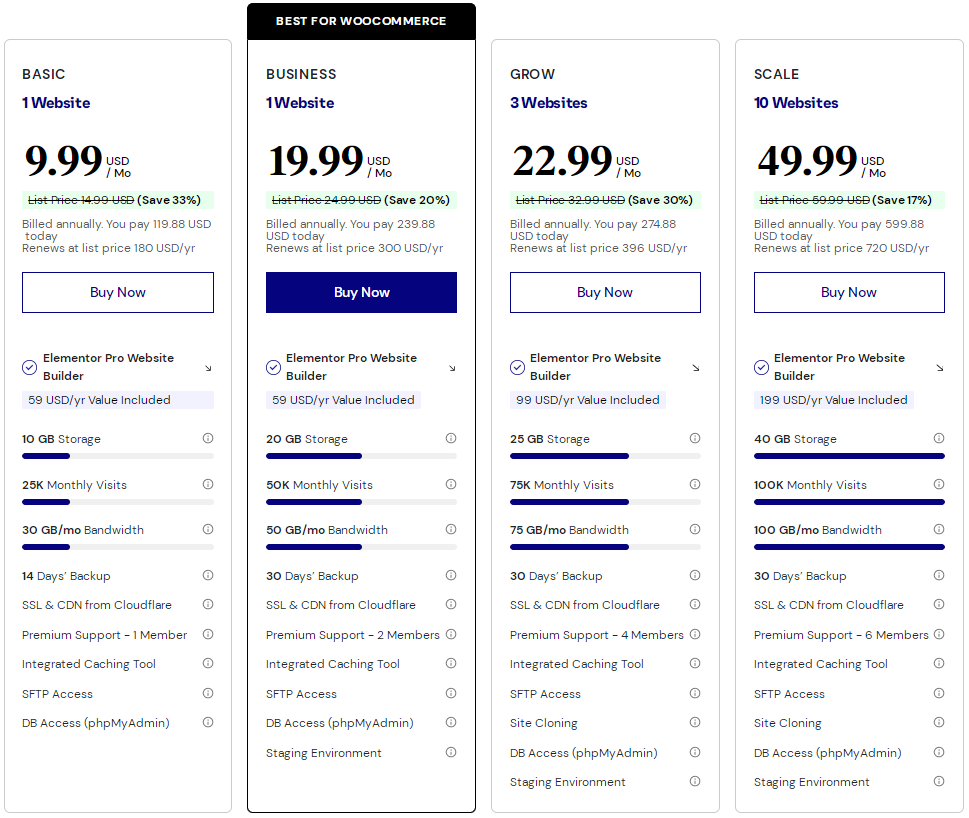
Task: Click info icon for Grow 75 GB/mo Bandwidth
Action: (x=695, y=529)
